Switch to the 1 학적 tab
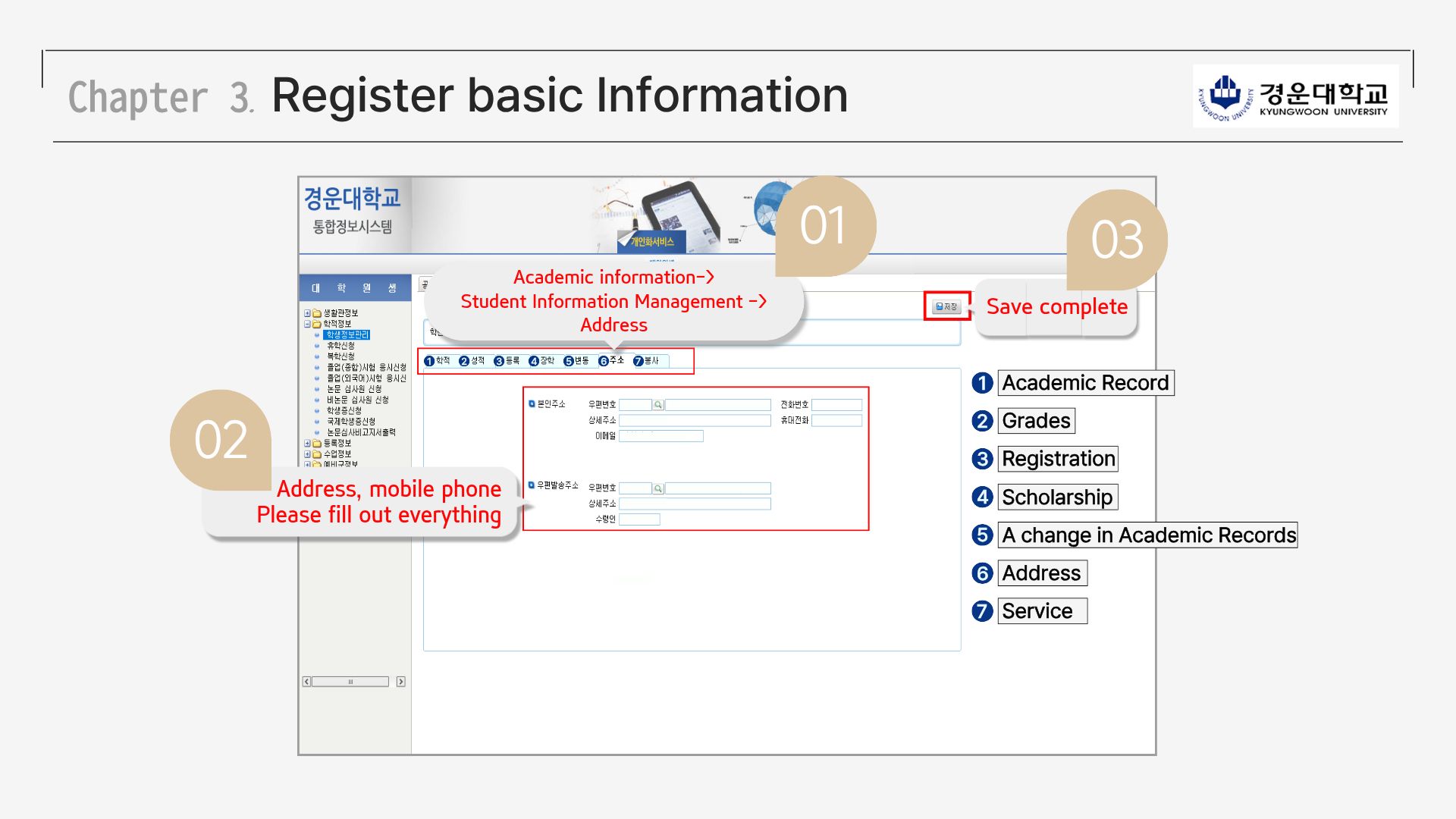 click(x=438, y=361)
